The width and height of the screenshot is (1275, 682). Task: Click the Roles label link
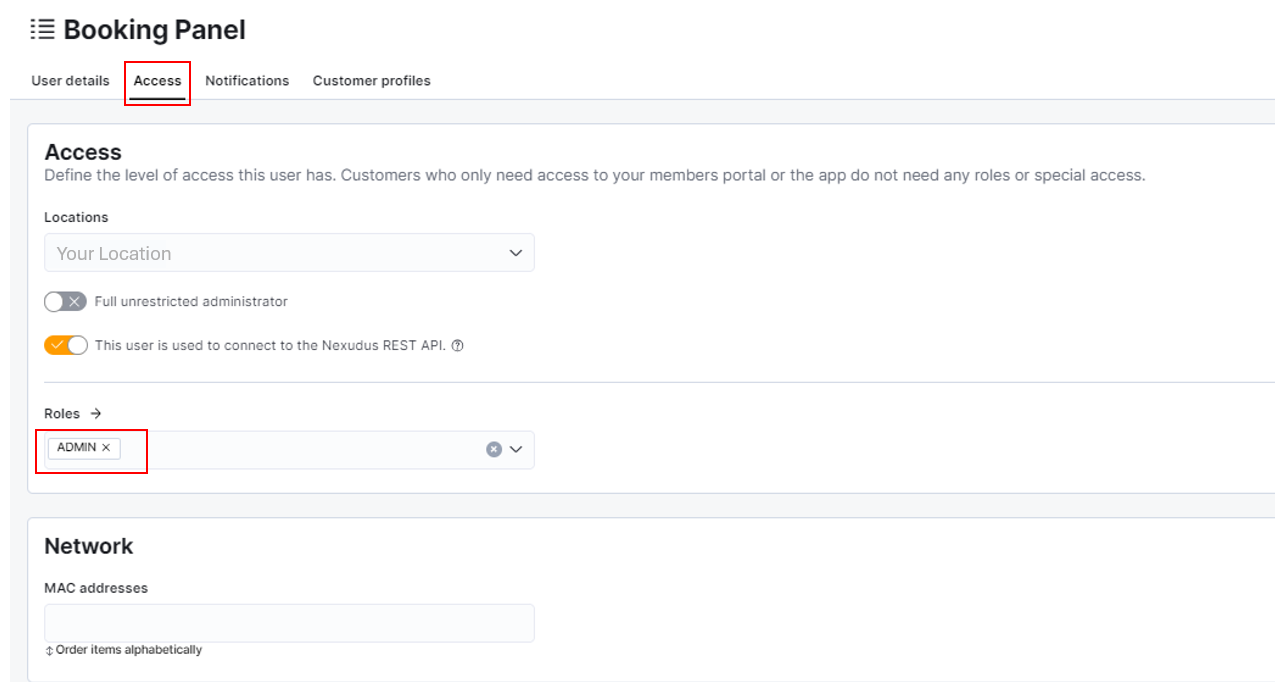pyautogui.click(x=62, y=414)
